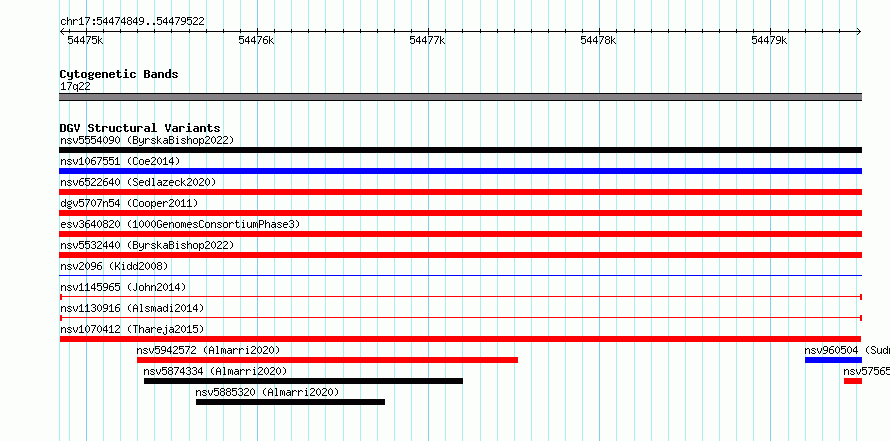Viewport: 890px width, 441px height.
Task: Click the nsv5885320 (Almarri2020) label
Action: [x=267, y=392]
